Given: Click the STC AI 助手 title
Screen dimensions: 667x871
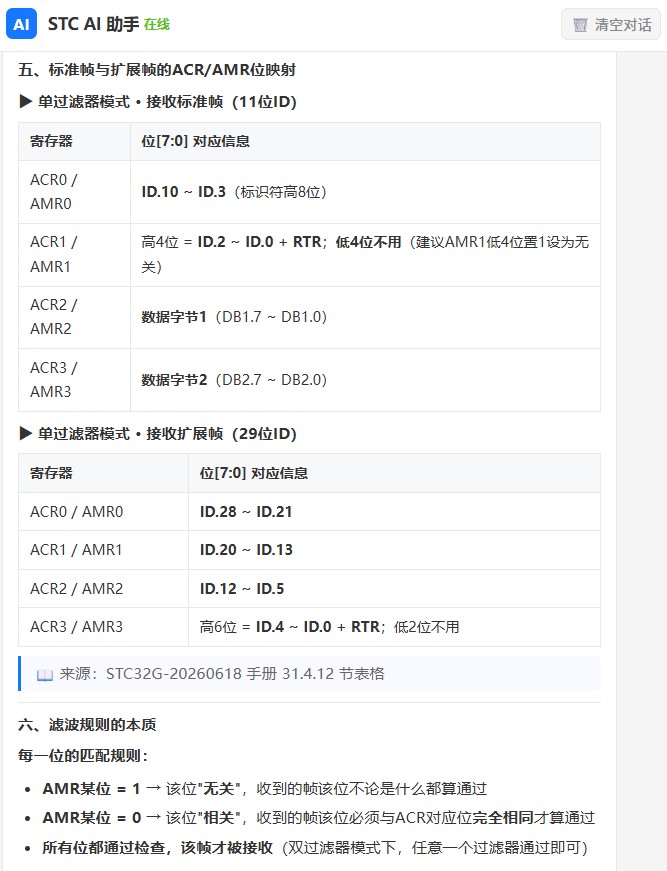Looking at the screenshot, I should [x=93, y=24].
